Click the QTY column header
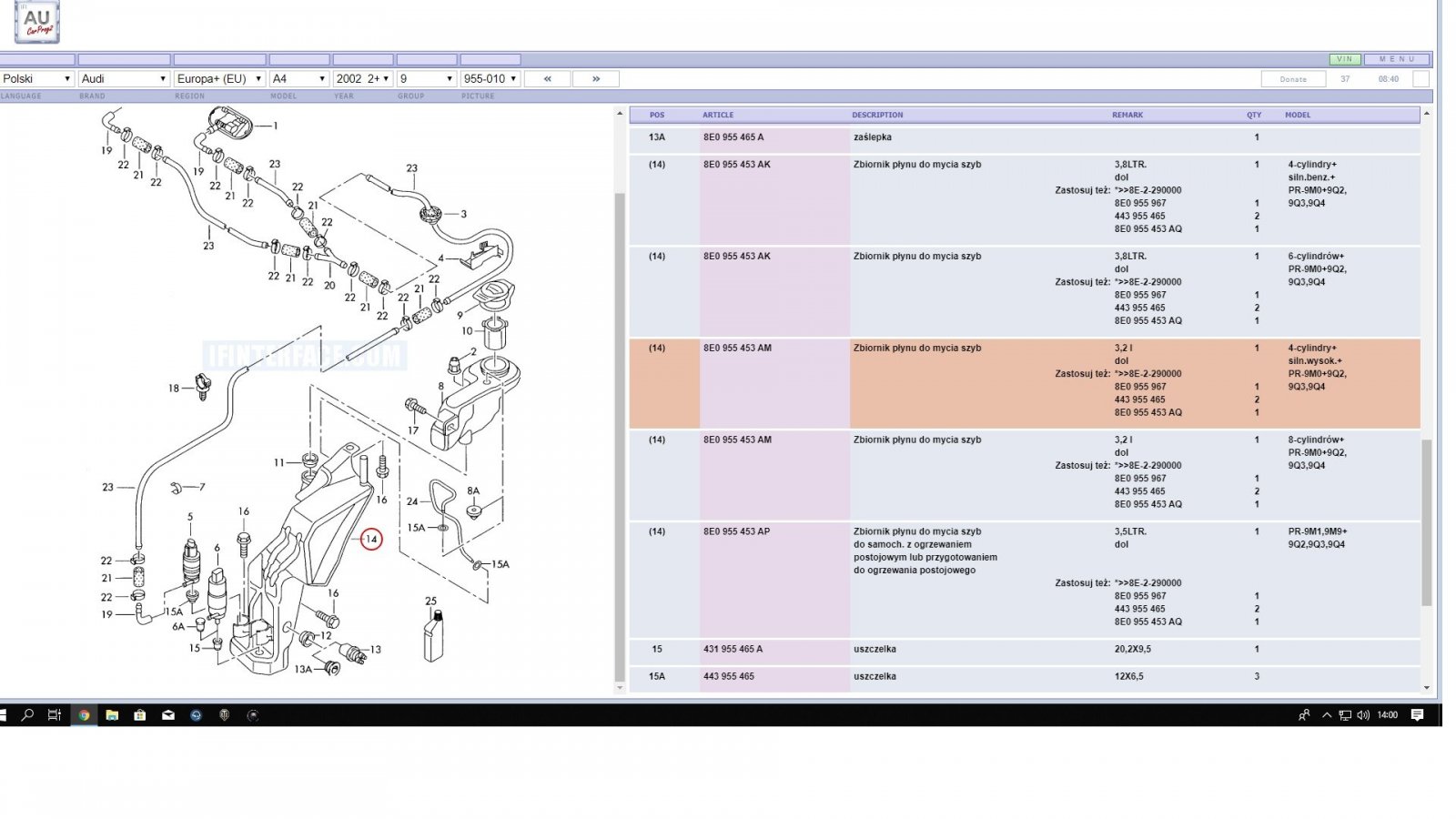Screen dimensions: 1456x819 [1254, 115]
